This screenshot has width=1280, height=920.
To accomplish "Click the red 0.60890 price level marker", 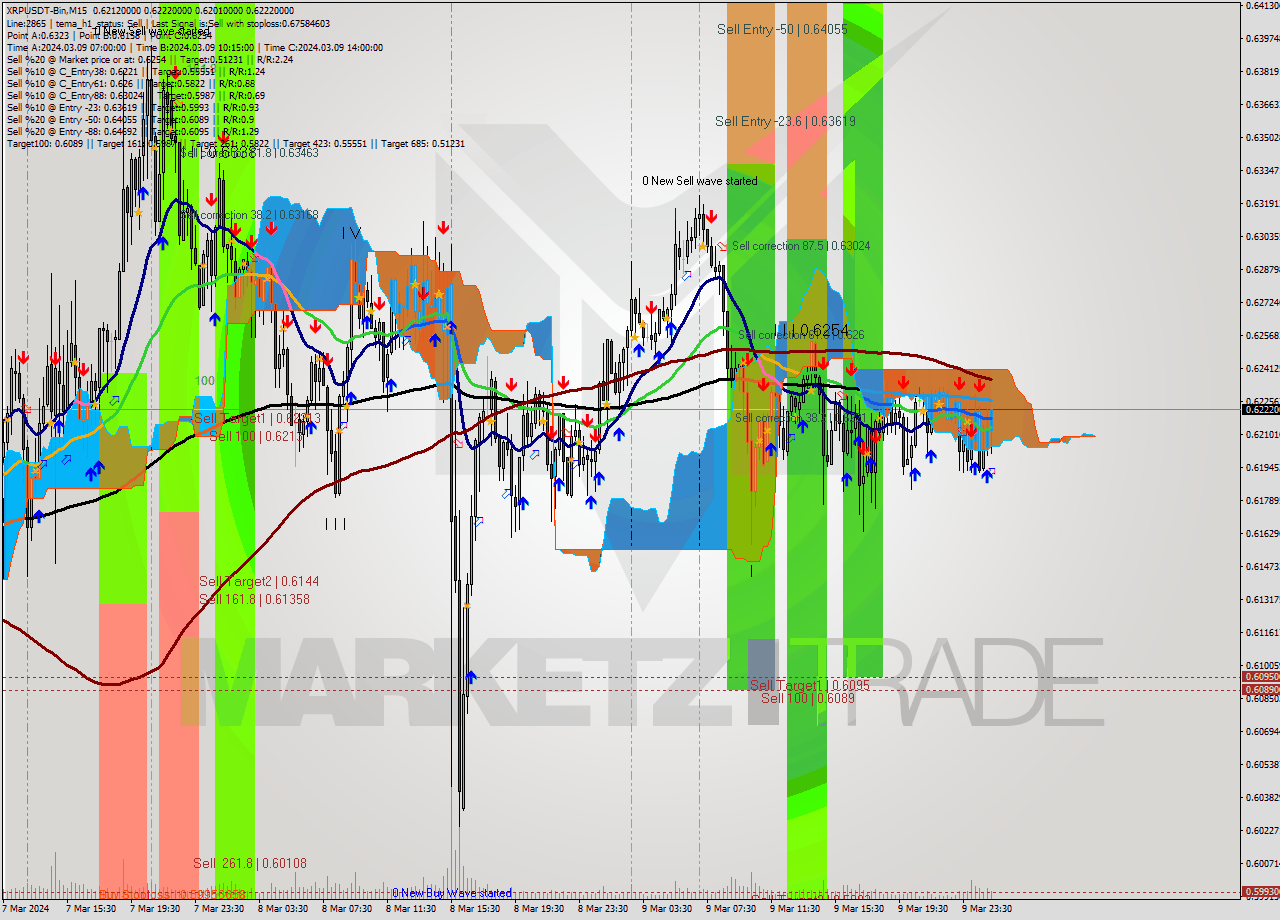I will [x=1260, y=689].
